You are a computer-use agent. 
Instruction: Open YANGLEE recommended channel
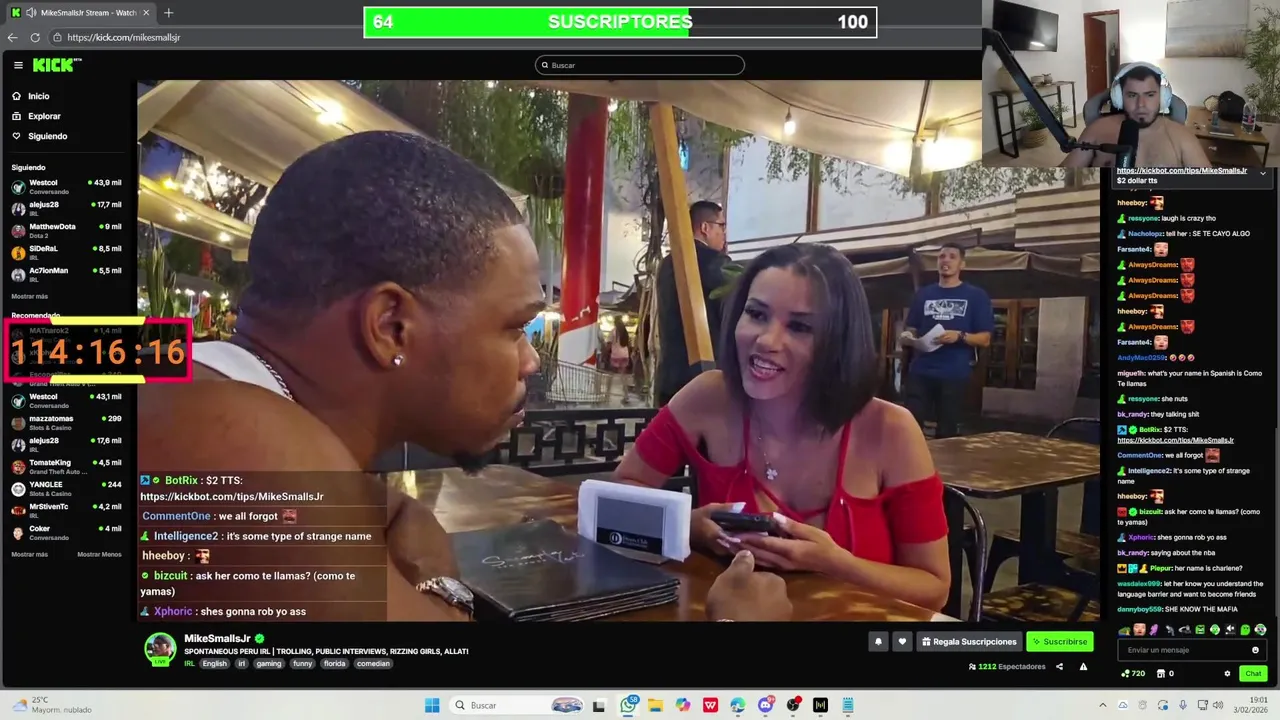(66, 488)
